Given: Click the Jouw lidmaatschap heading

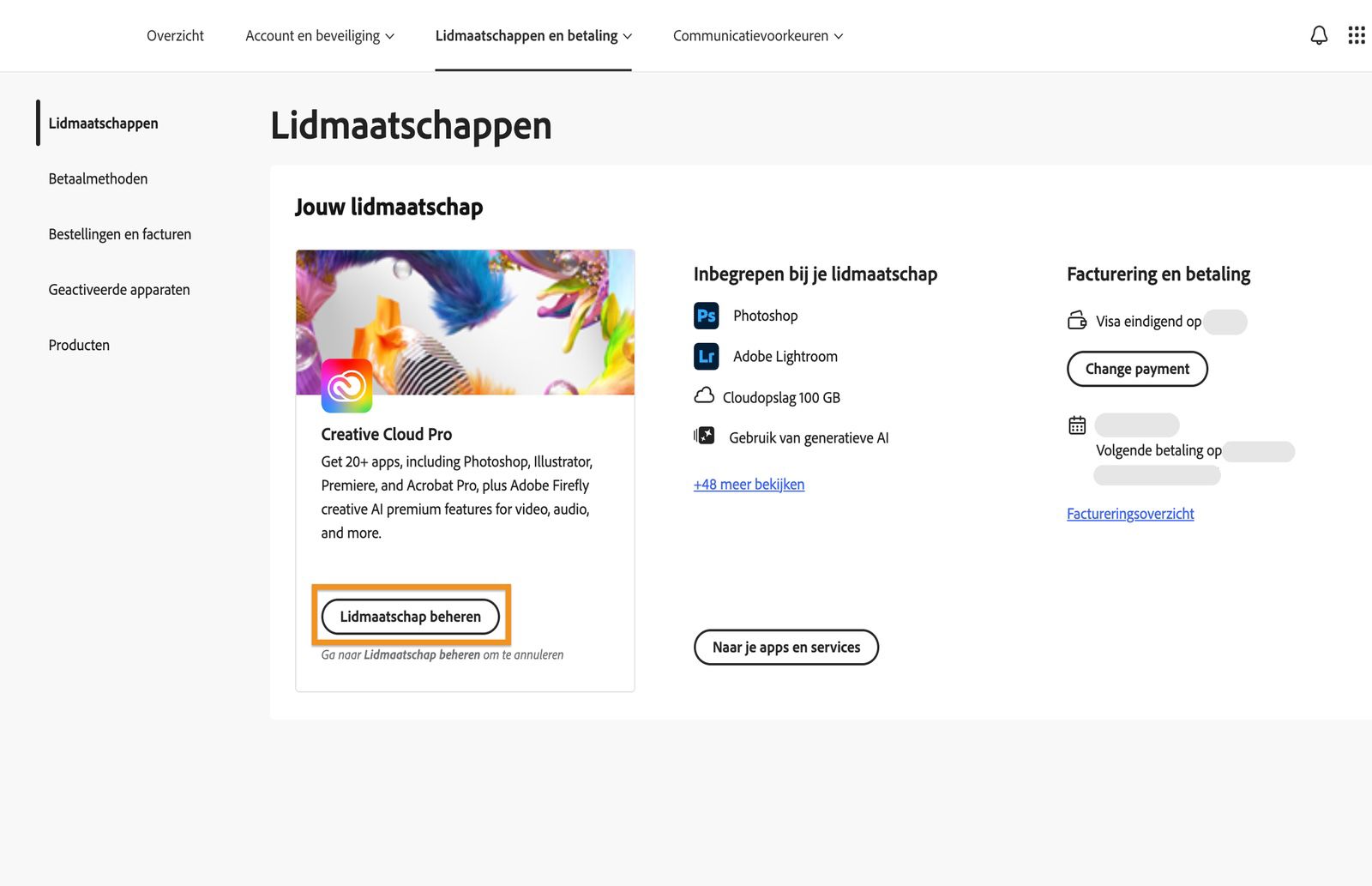Looking at the screenshot, I should tap(389, 207).
